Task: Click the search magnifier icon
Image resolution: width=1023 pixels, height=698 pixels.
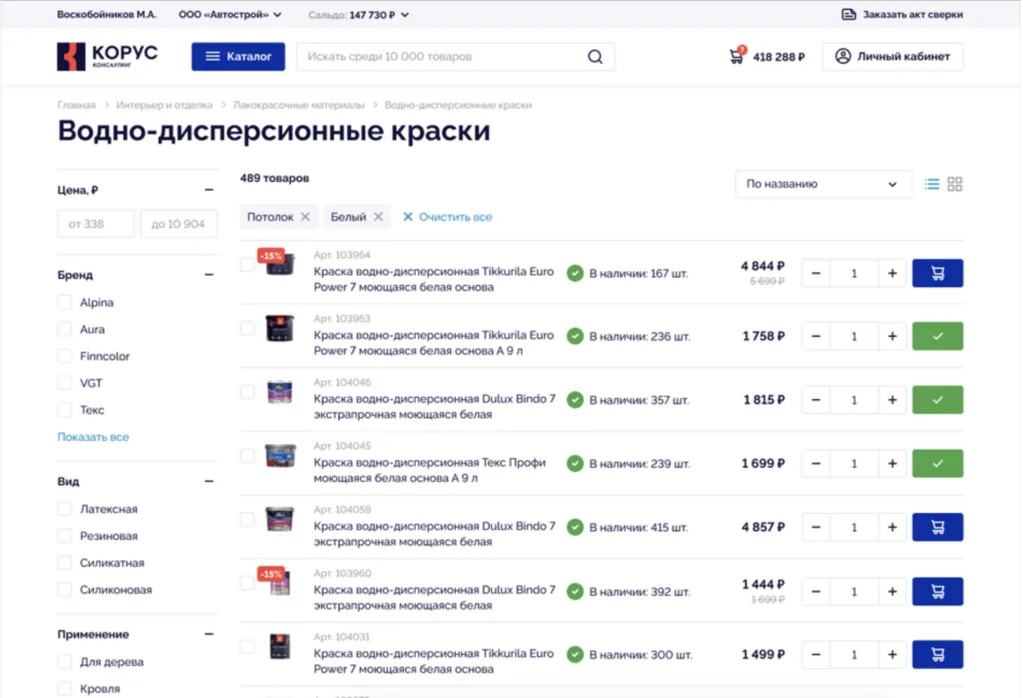Action: click(595, 57)
